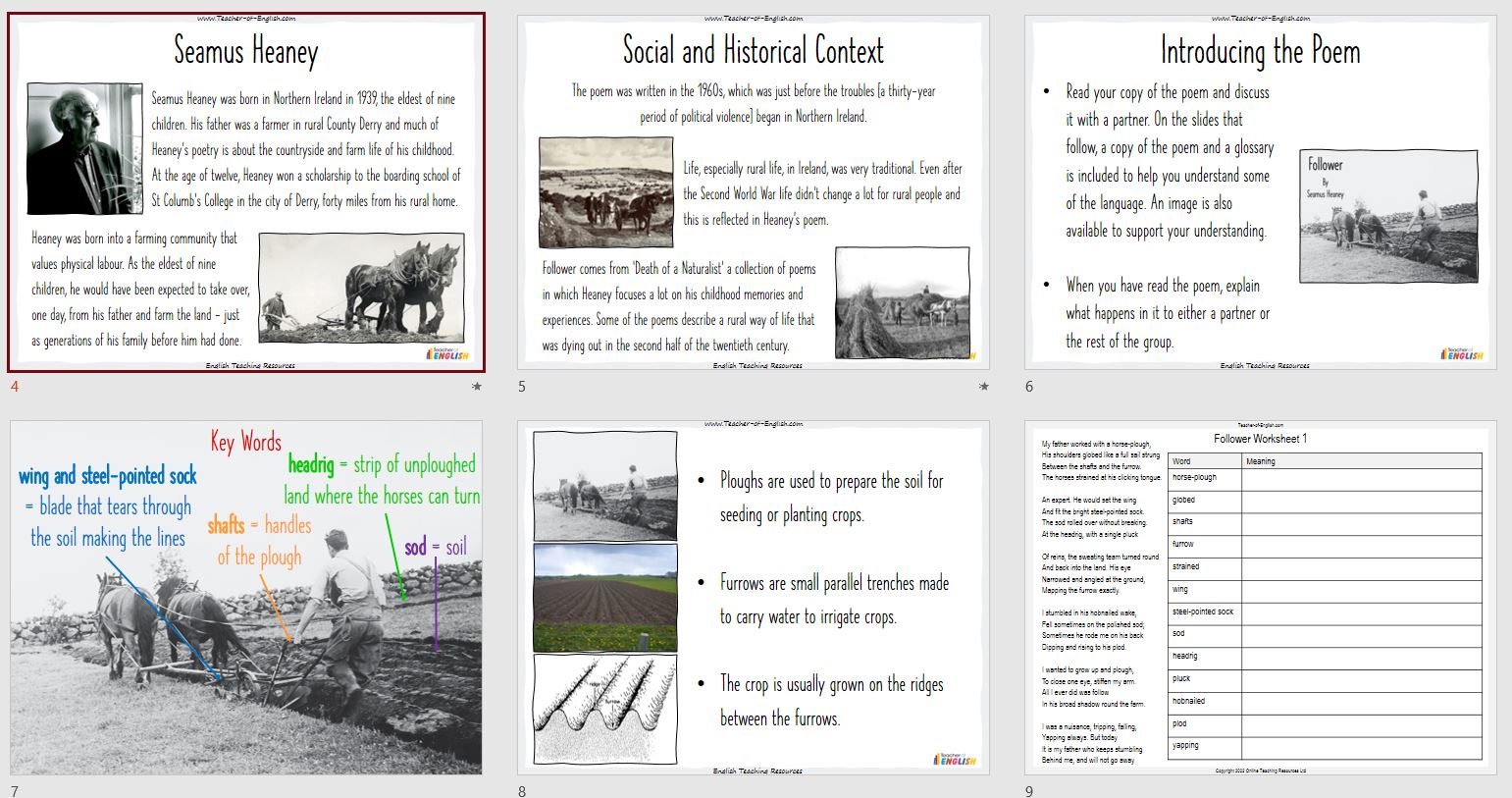Click the horse-plough photo on slide 4
Viewport: 1512px width, 798px height.
(x=361, y=289)
